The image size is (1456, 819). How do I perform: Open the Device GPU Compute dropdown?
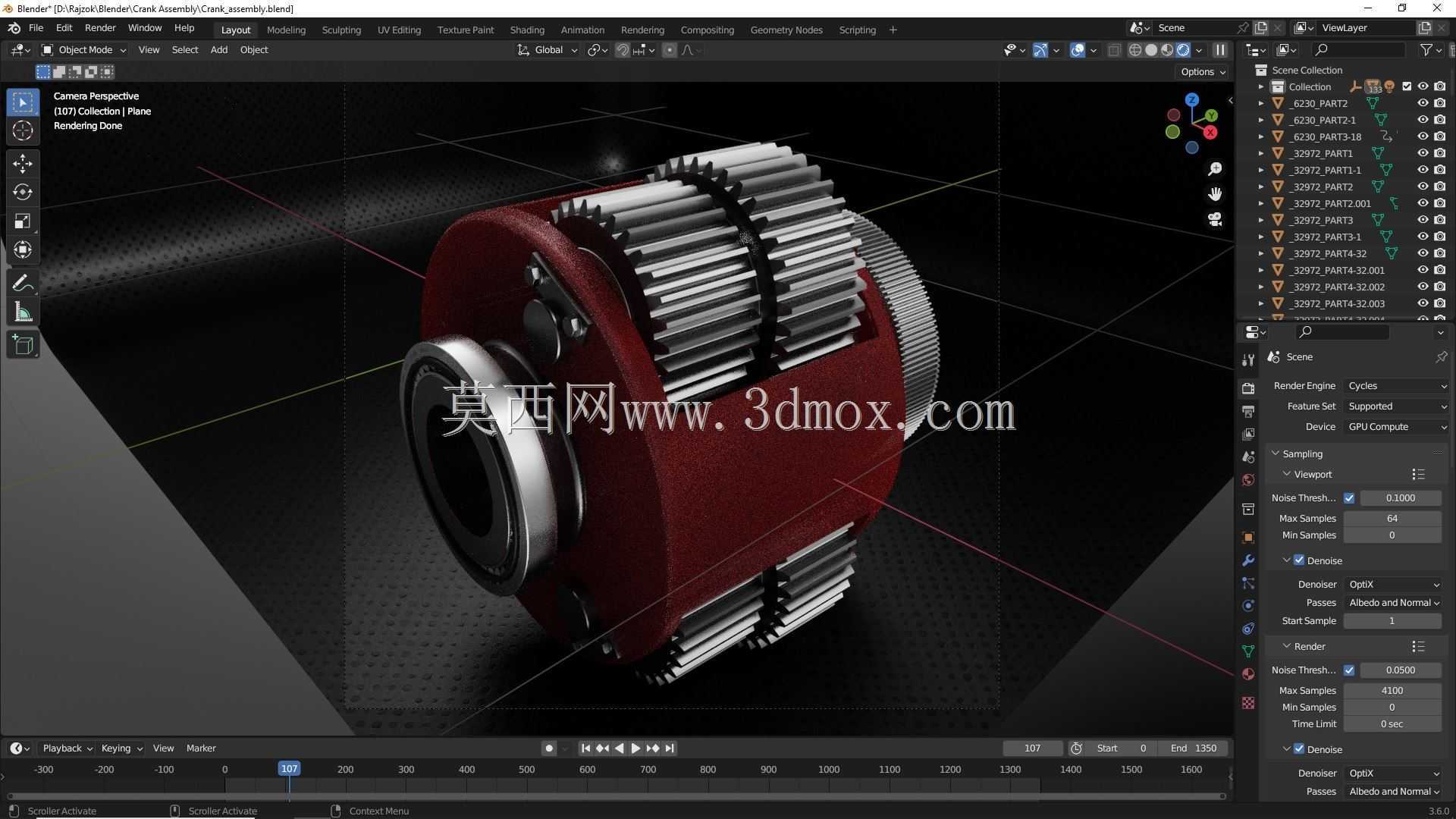(1396, 427)
